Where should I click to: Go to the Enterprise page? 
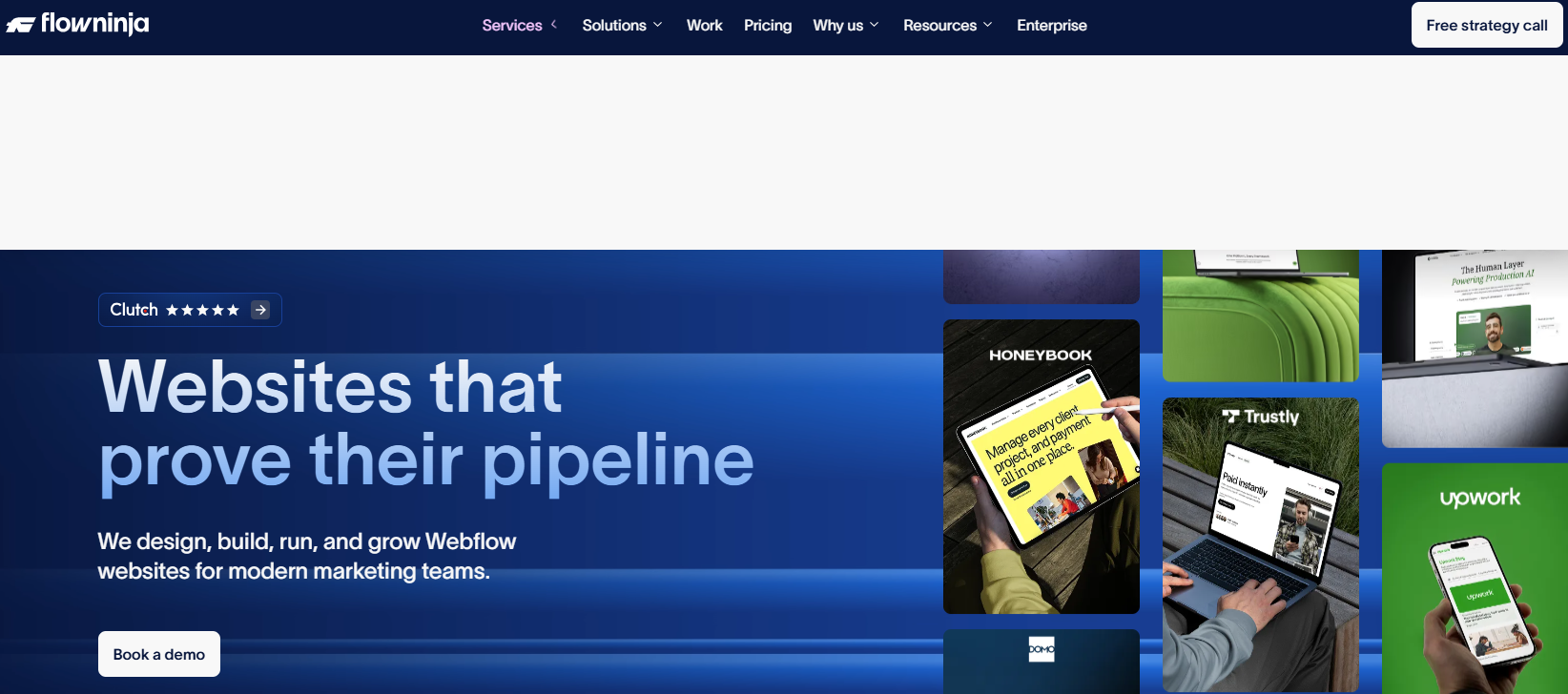point(1052,25)
